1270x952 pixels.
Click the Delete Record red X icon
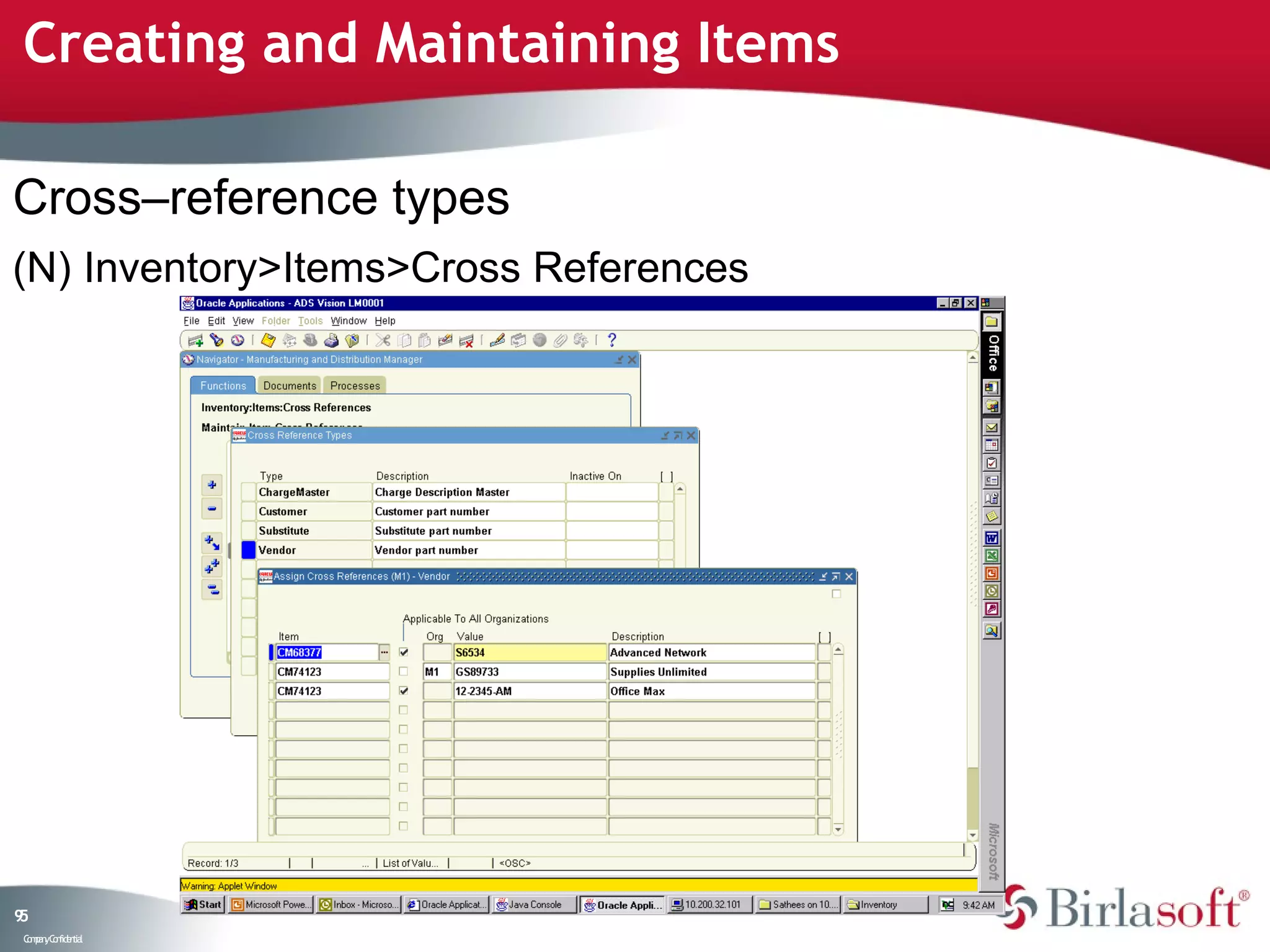pyautogui.click(x=466, y=340)
